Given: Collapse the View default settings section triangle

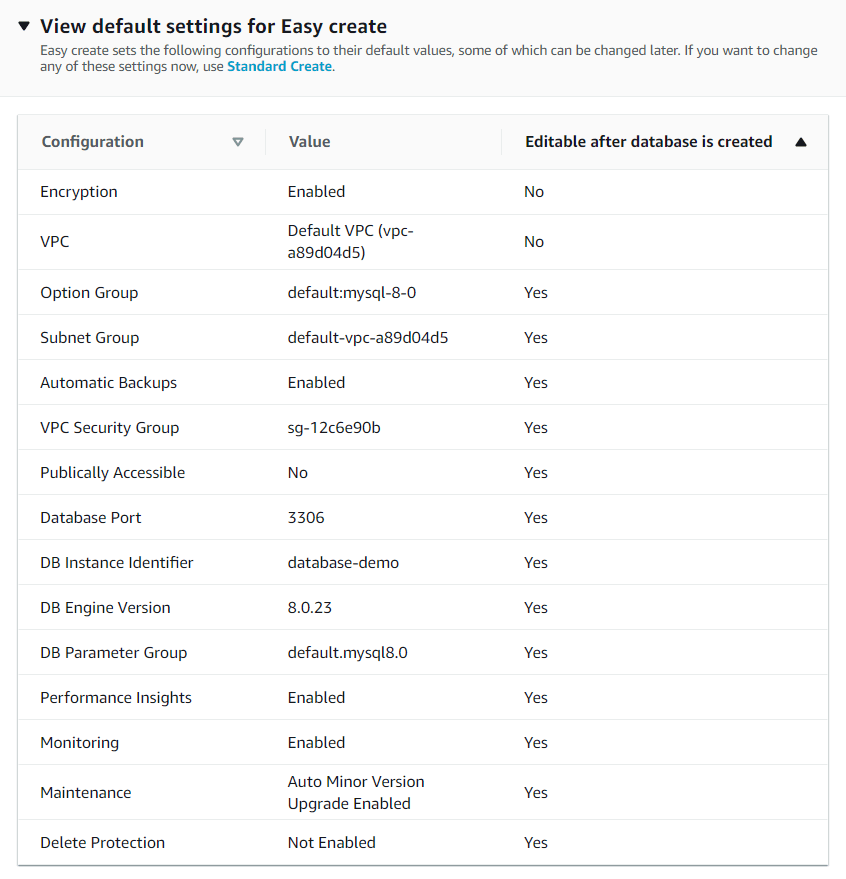Looking at the screenshot, I should 24,26.
